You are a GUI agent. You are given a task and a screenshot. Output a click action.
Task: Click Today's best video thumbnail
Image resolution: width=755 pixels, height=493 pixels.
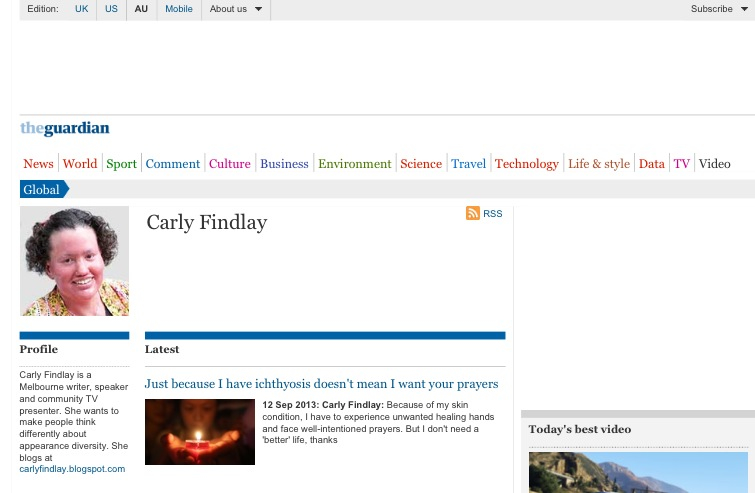pos(638,472)
